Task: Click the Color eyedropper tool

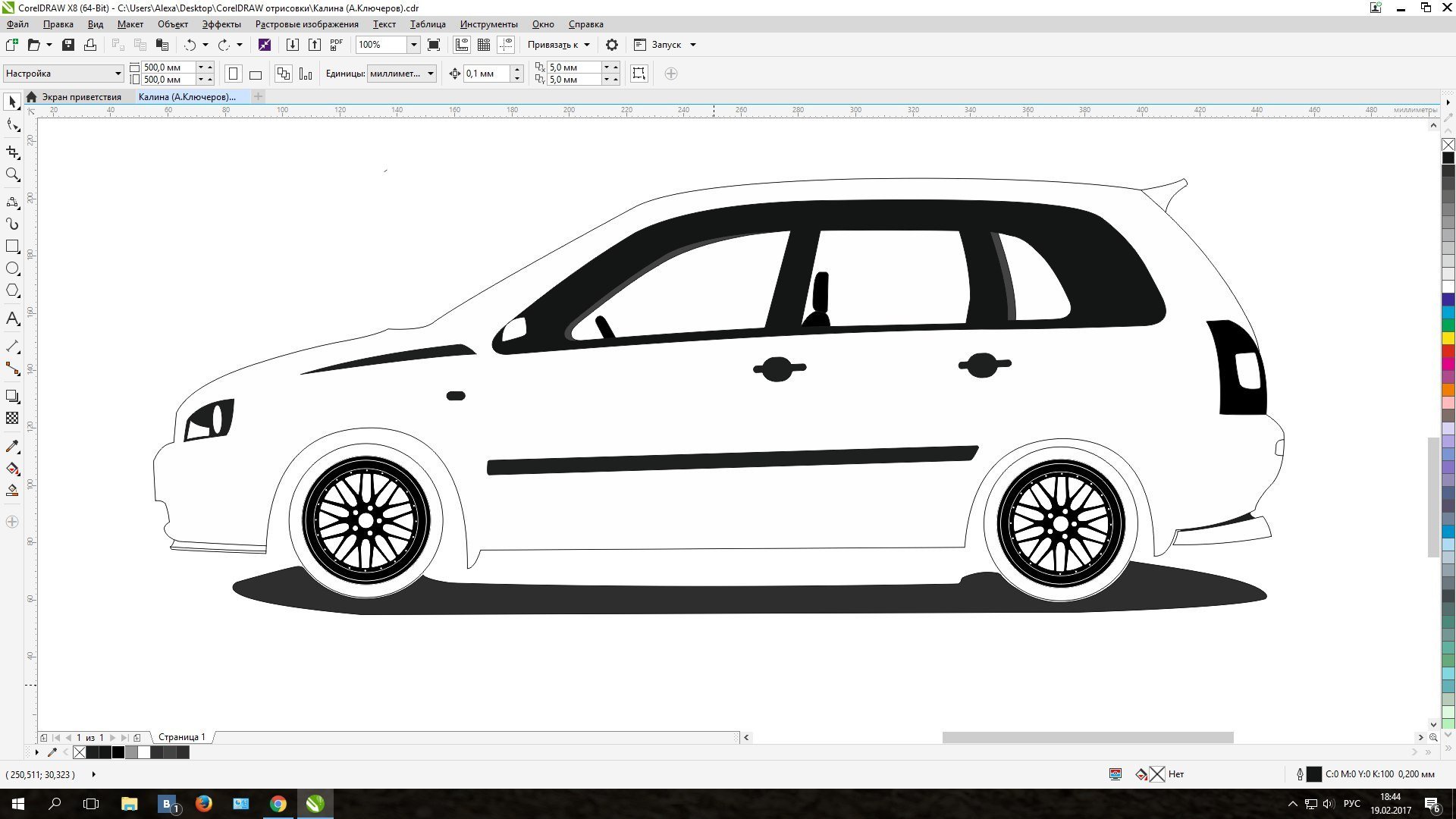Action: click(x=12, y=447)
